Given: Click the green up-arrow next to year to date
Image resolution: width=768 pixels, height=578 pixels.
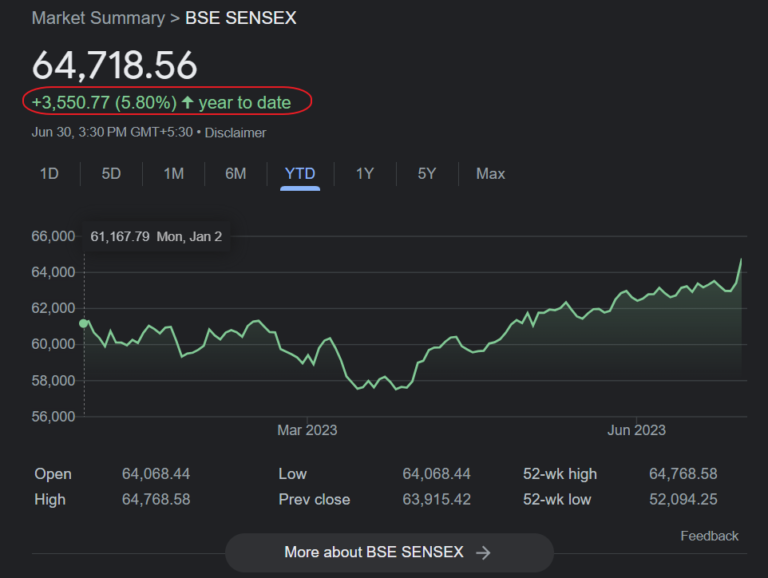Looking at the screenshot, I should pyautogui.click(x=188, y=102).
